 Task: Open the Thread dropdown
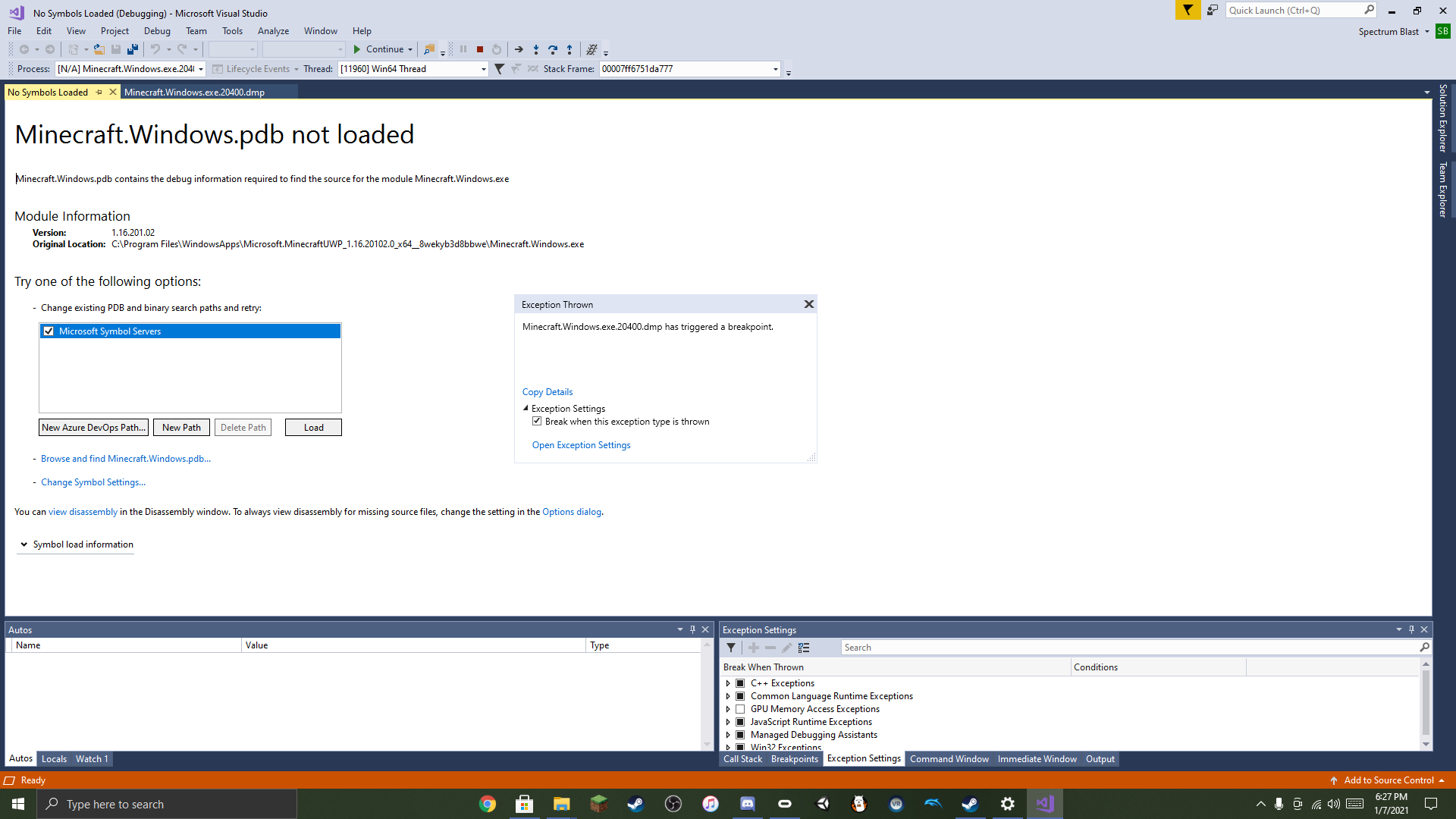click(x=484, y=69)
